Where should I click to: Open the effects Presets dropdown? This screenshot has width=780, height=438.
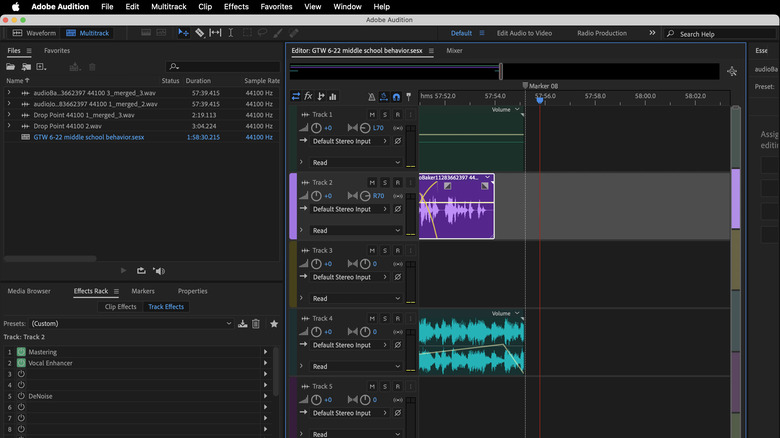(x=131, y=324)
